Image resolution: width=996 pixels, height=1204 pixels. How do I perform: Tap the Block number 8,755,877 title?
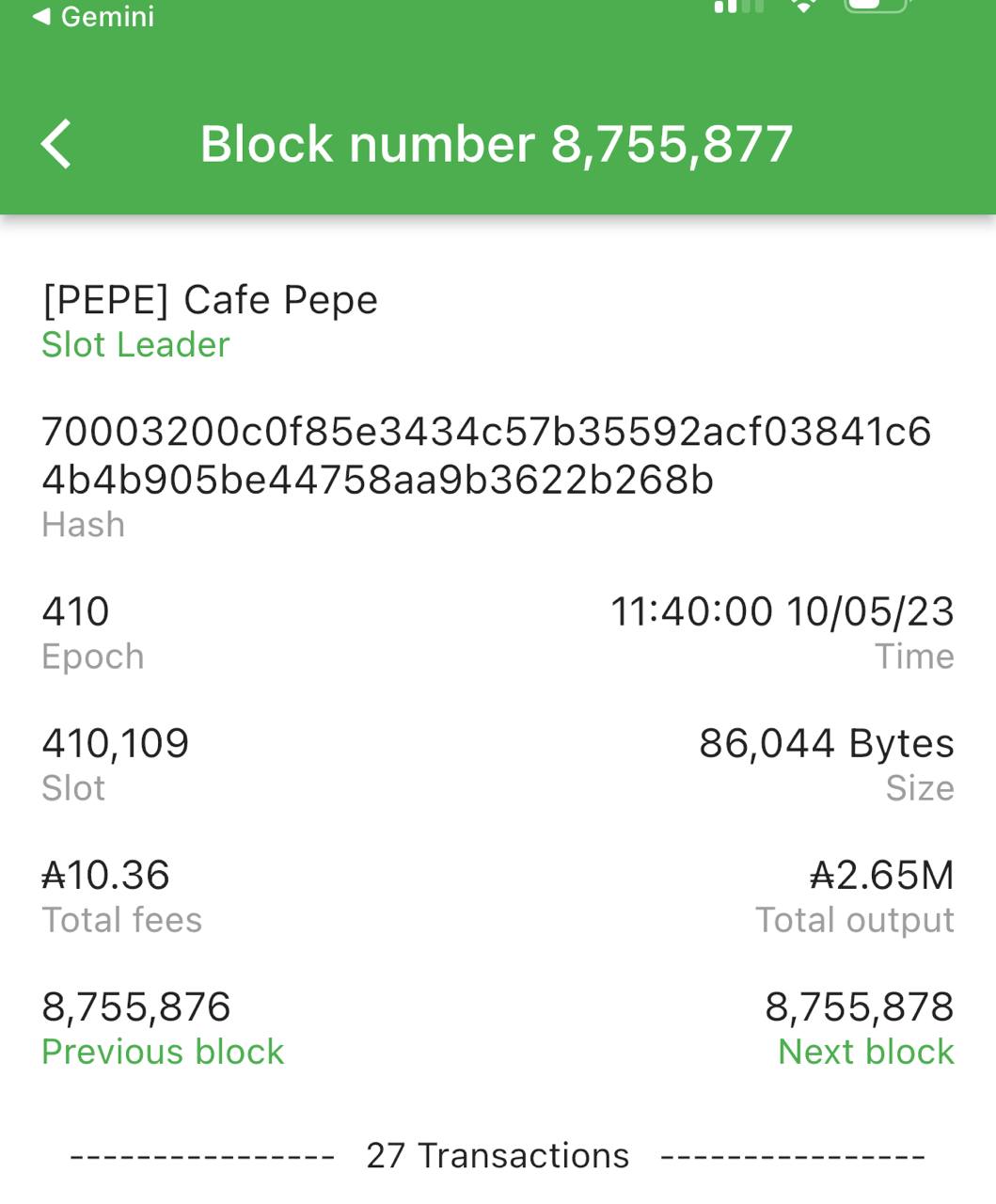click(497, 145)
